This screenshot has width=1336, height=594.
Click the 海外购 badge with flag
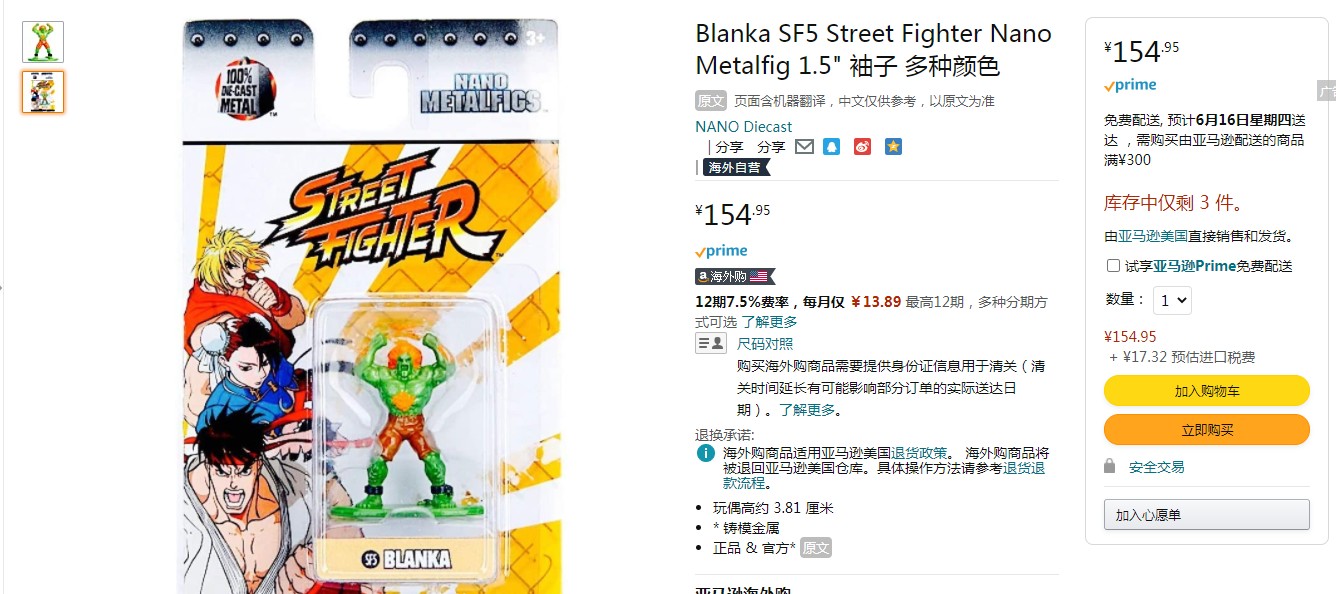[x=735, y=277]
